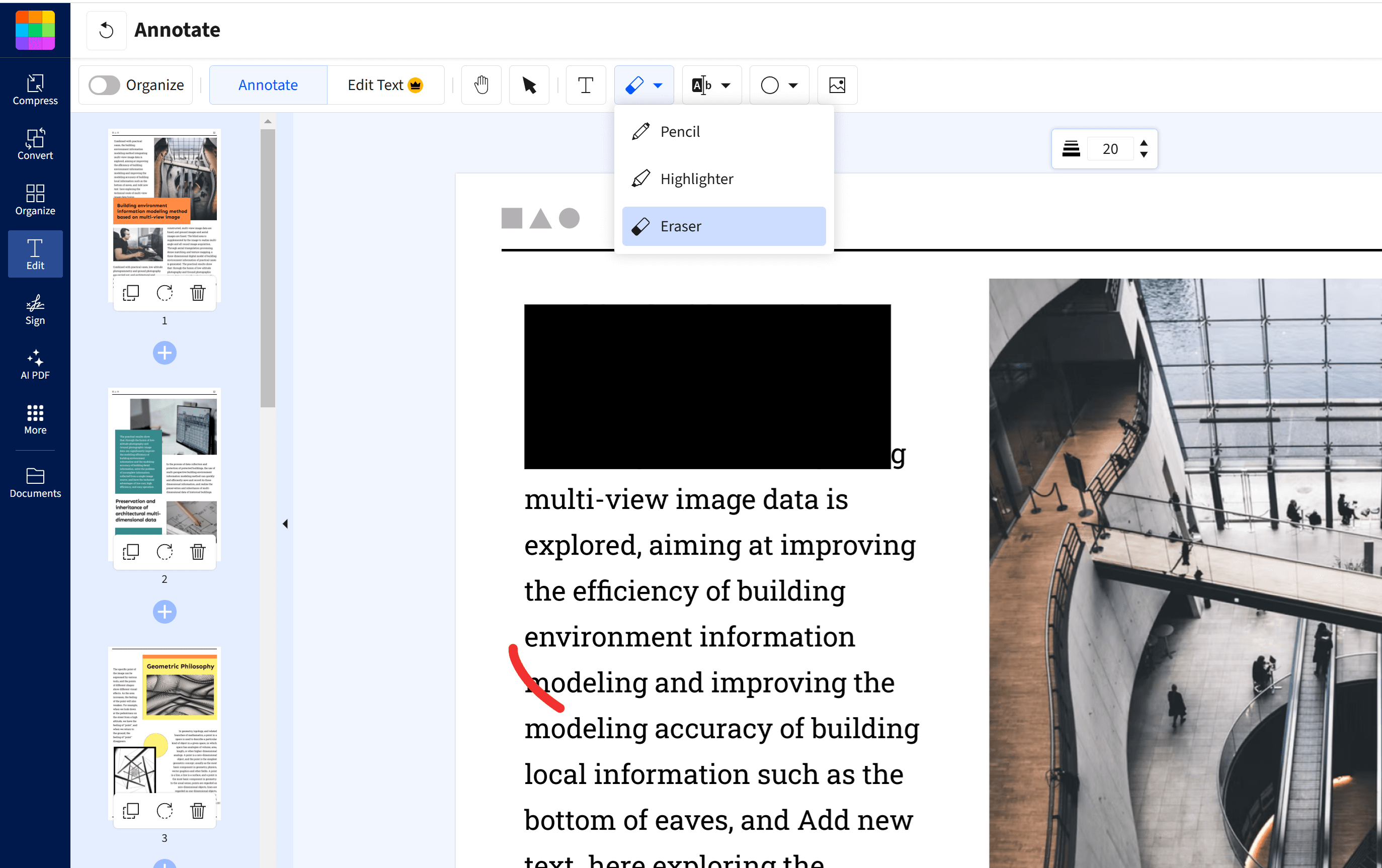Open the image insertion tool
Screen dimensions: 1382x868
pos(836,85)
